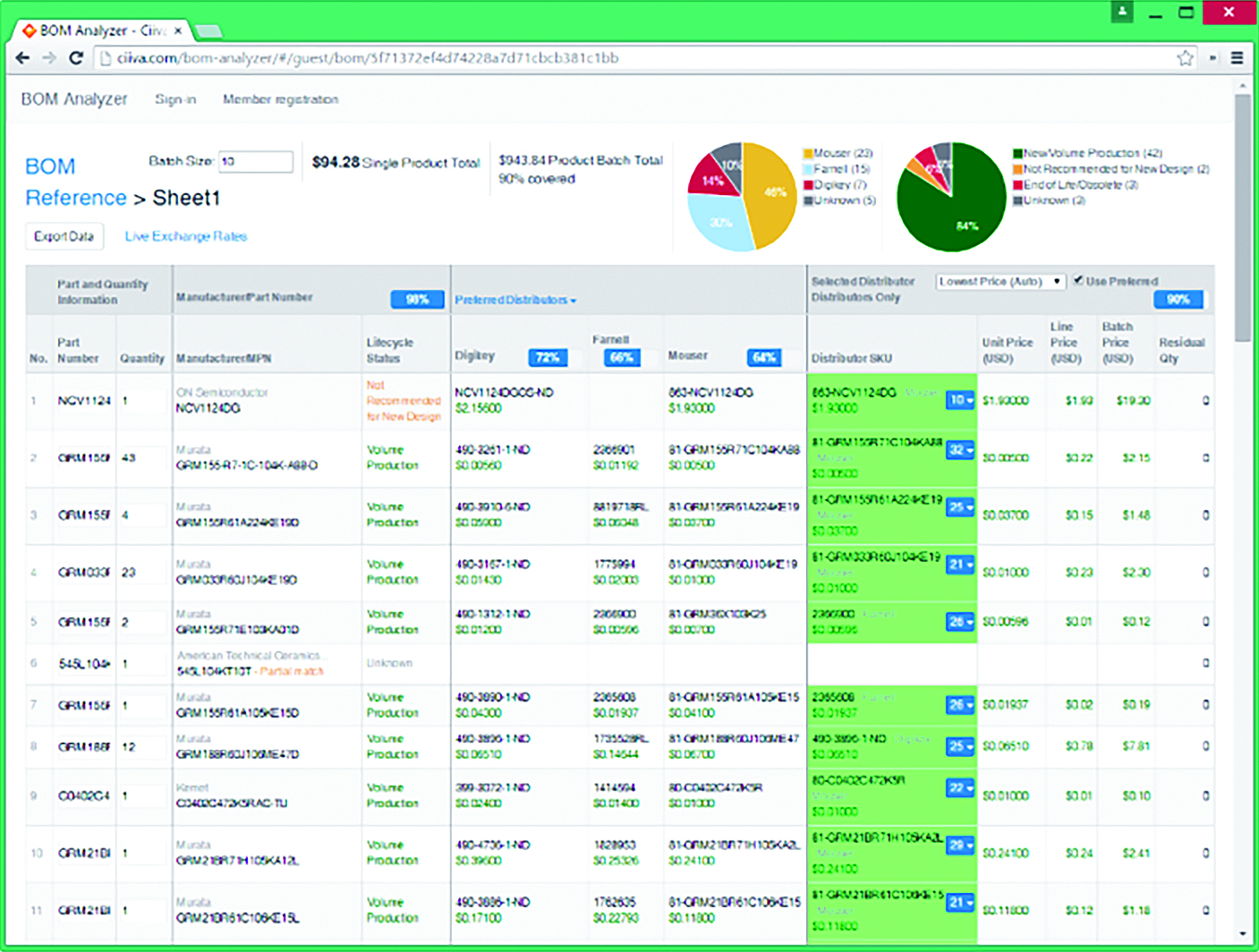Click the Export Data button

(x=64, y=236)
